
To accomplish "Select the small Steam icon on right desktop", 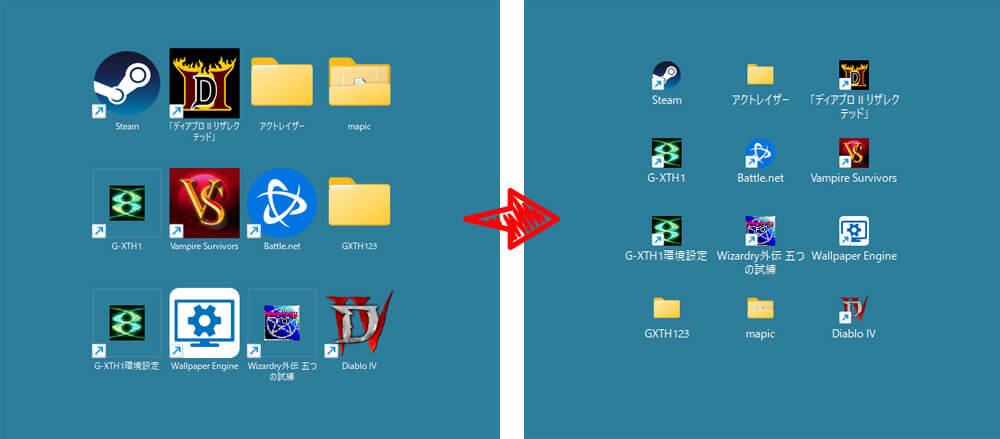I will pyautogui.click(x=666, y=75).
